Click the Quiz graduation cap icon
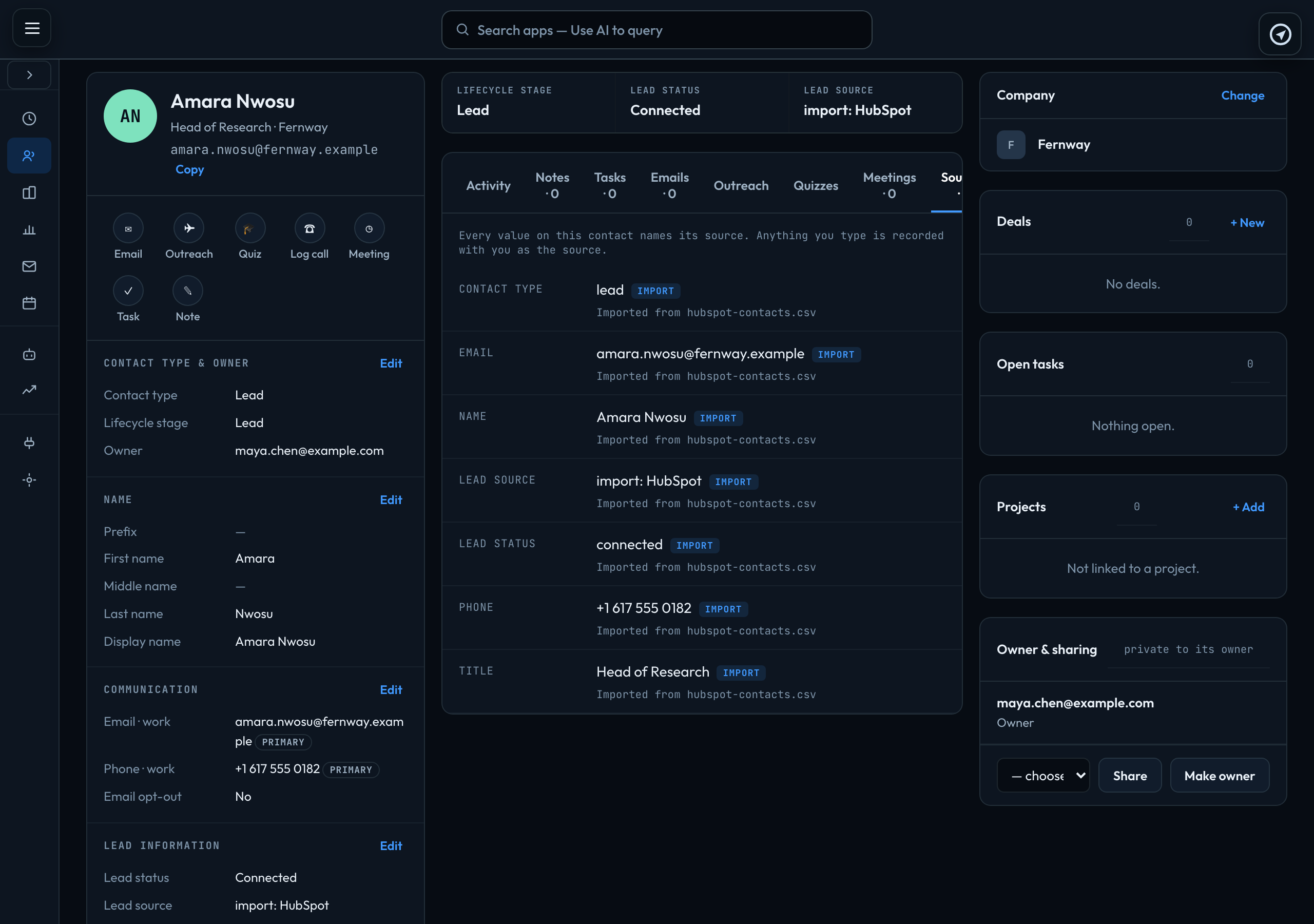The image size is (1314, 924). (x=250, y=228)
